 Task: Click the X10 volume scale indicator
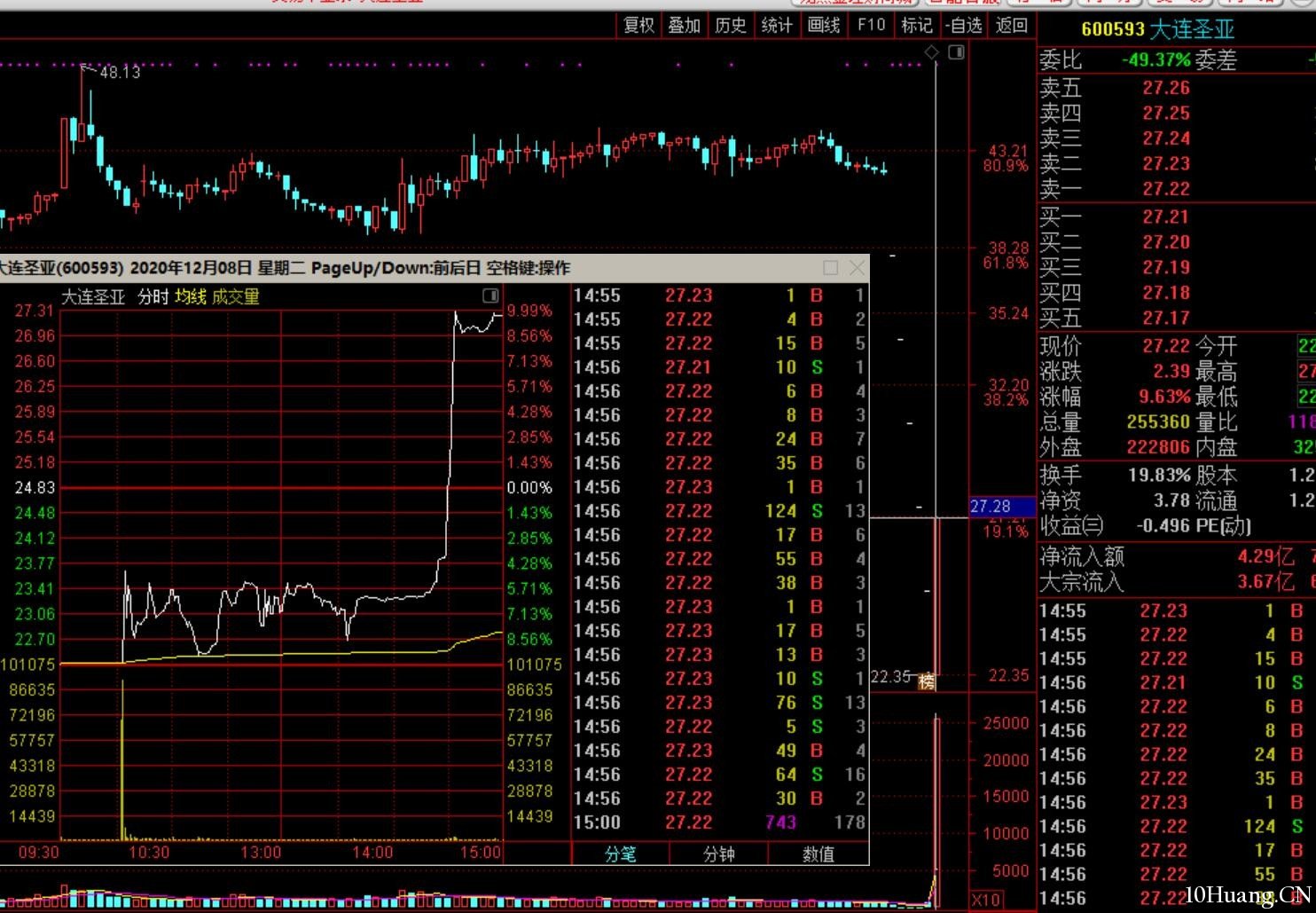[986, 900]
